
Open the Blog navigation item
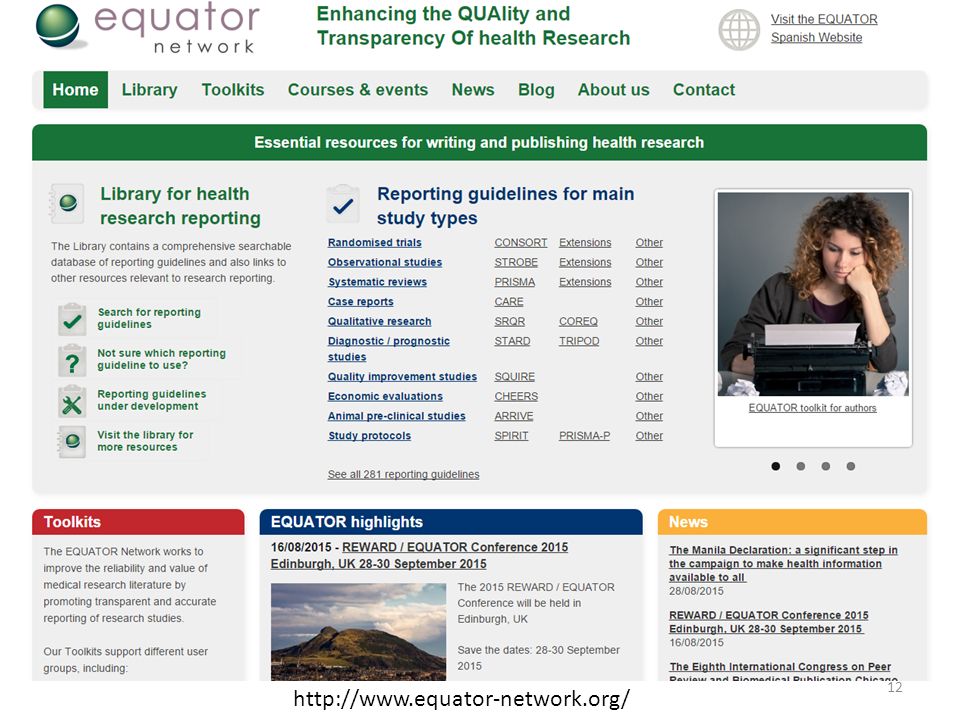pyautogui.click(x=536, y=90)
